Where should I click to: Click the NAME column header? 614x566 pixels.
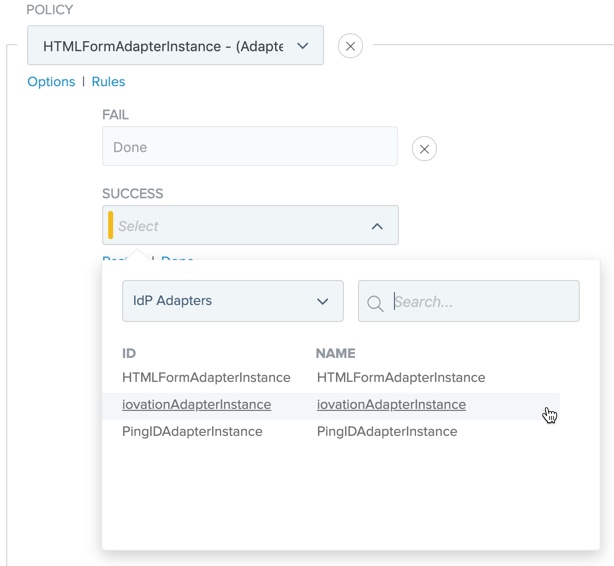click(x=335, y=353)
